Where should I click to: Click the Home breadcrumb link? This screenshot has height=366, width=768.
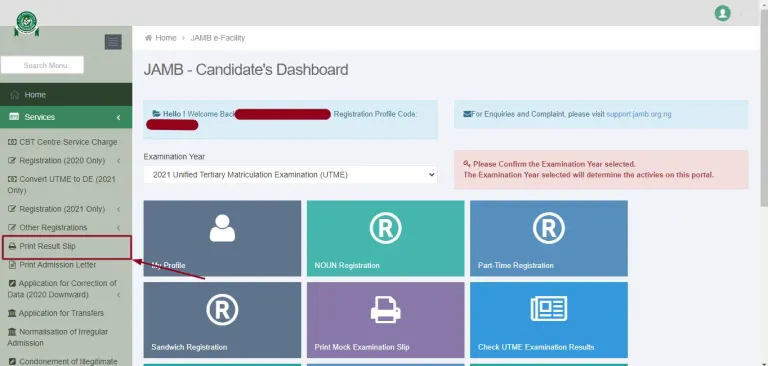(166, 38)
